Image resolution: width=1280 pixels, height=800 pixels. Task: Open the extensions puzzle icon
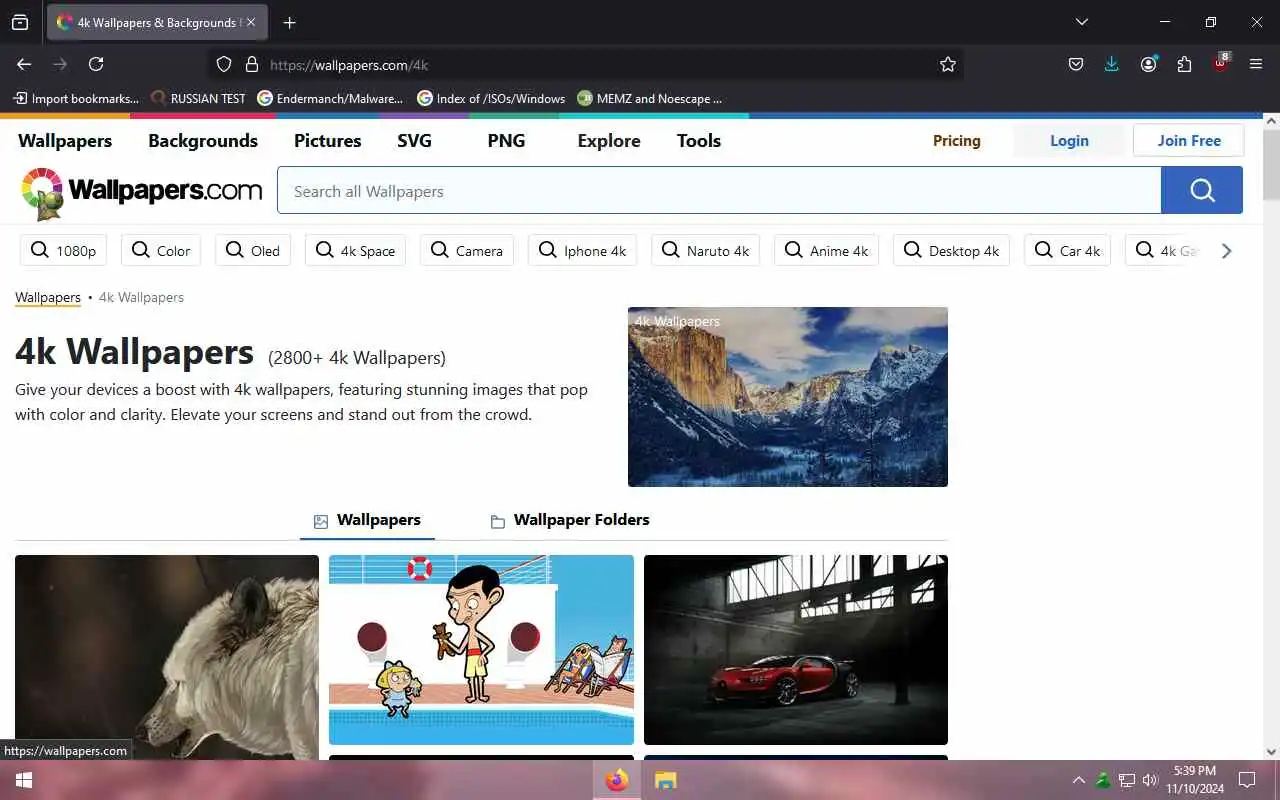[1184, 64]
